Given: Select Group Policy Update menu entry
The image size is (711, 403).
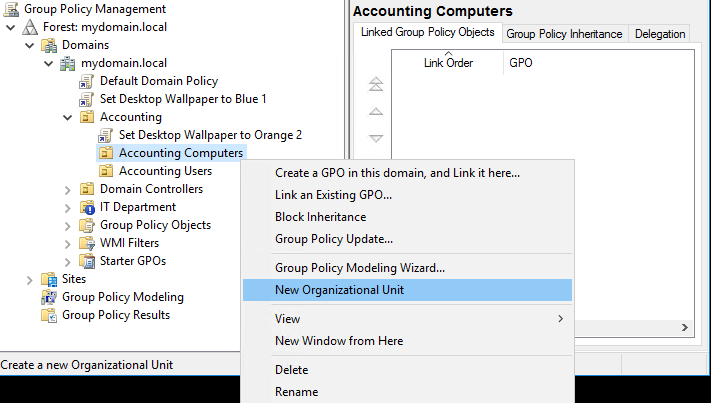Looking at the screenshot, I should point(407,239).
